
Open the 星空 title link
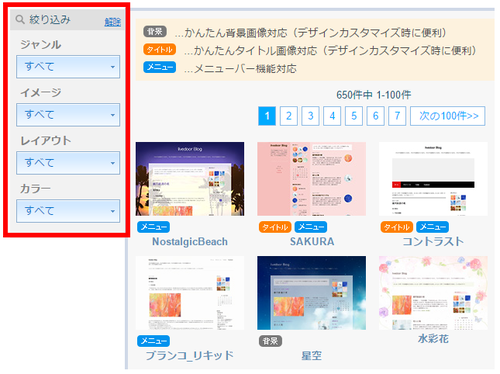tap(312, 356)
